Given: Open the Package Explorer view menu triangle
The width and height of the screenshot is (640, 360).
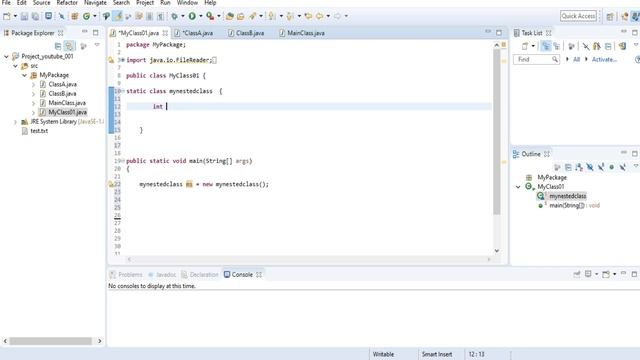Looking at the screenshot, I should click(97, 45).
